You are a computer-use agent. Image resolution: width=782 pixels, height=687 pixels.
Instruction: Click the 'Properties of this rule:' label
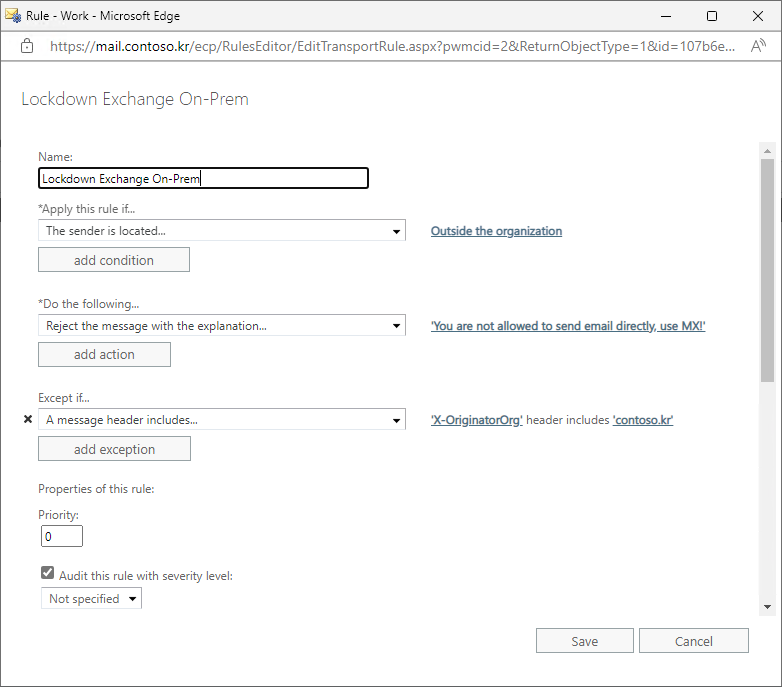click(x=96, y=489)
